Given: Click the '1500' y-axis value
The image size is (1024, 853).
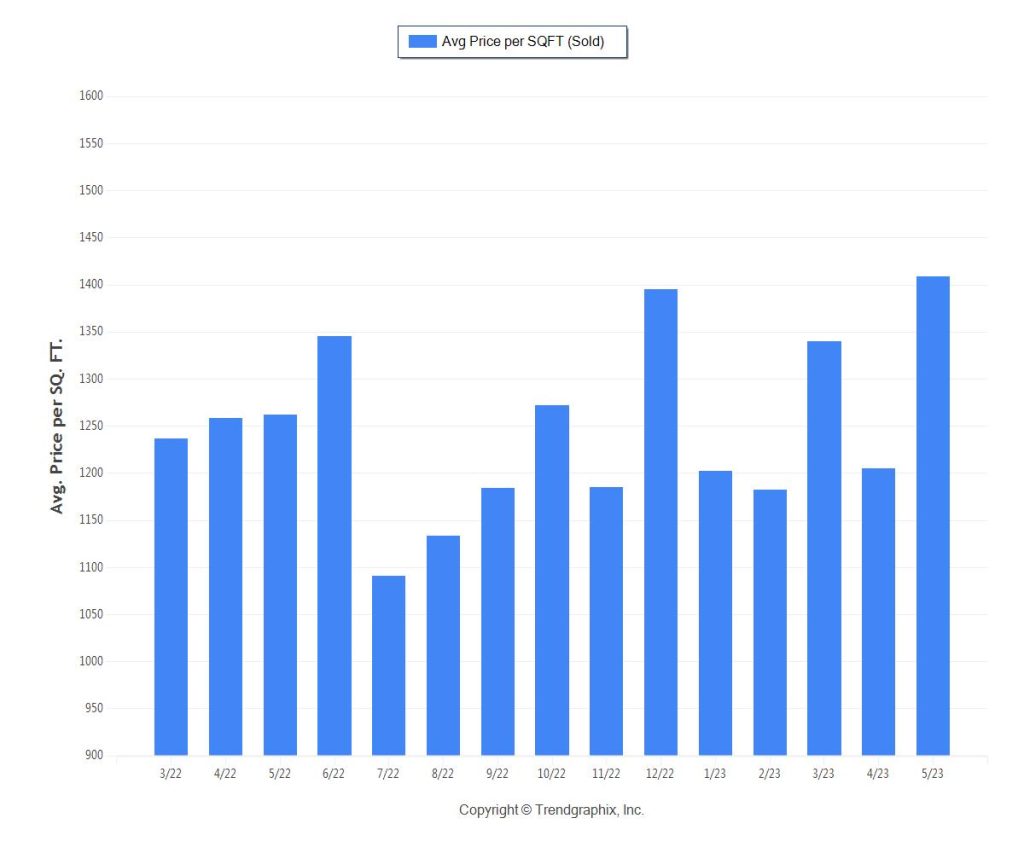Looking at the screenshot, I should [x=91, y=190].
